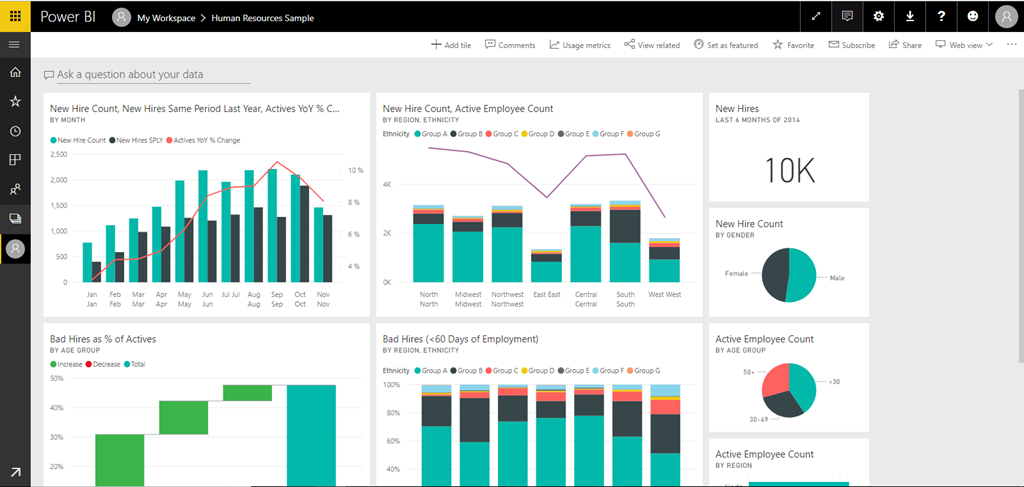The image size is (1024, 487).
Task: Open Workspaces icon in the sidebar
Action: pos(15,219)
